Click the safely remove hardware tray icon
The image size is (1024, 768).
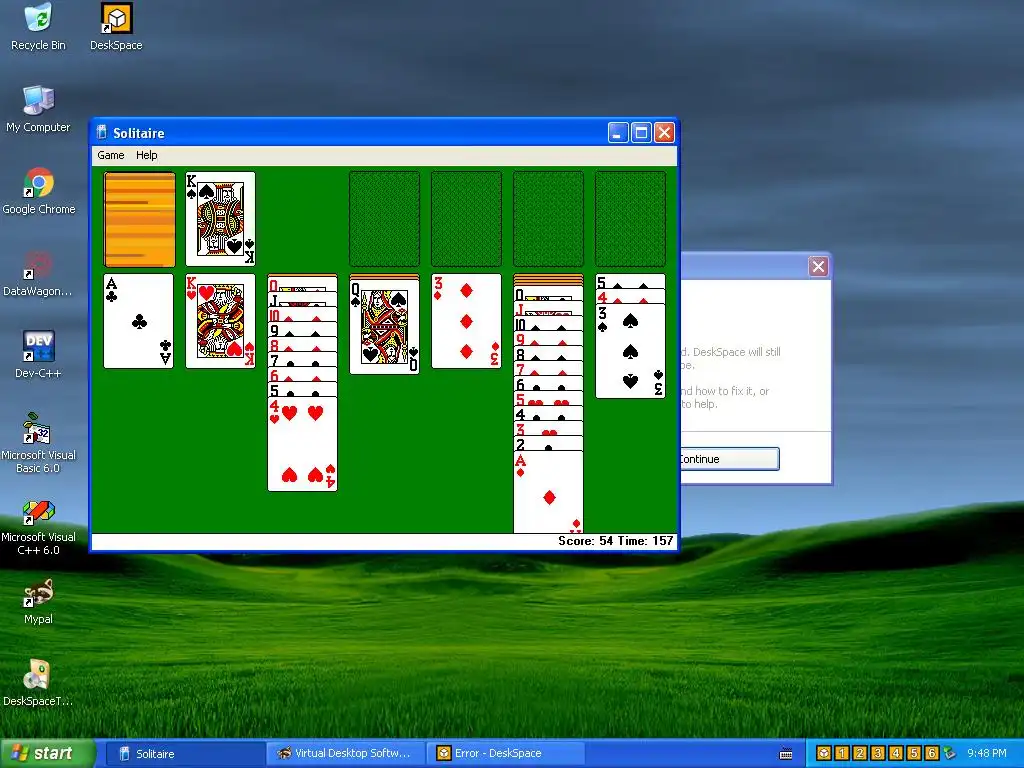[x=949, y=754]
